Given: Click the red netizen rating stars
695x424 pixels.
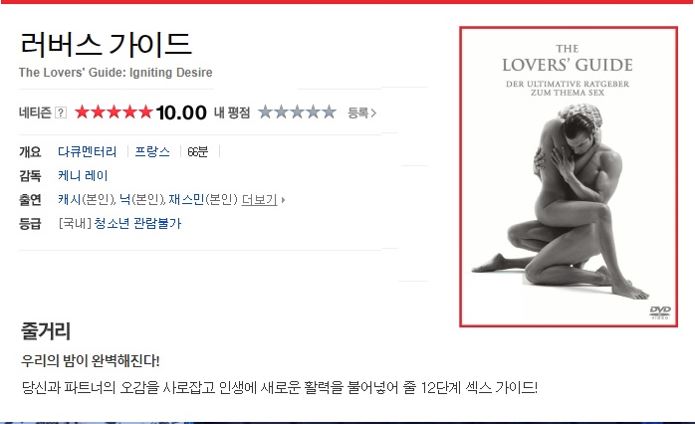Looking at the screenshot, I should 114,112.
